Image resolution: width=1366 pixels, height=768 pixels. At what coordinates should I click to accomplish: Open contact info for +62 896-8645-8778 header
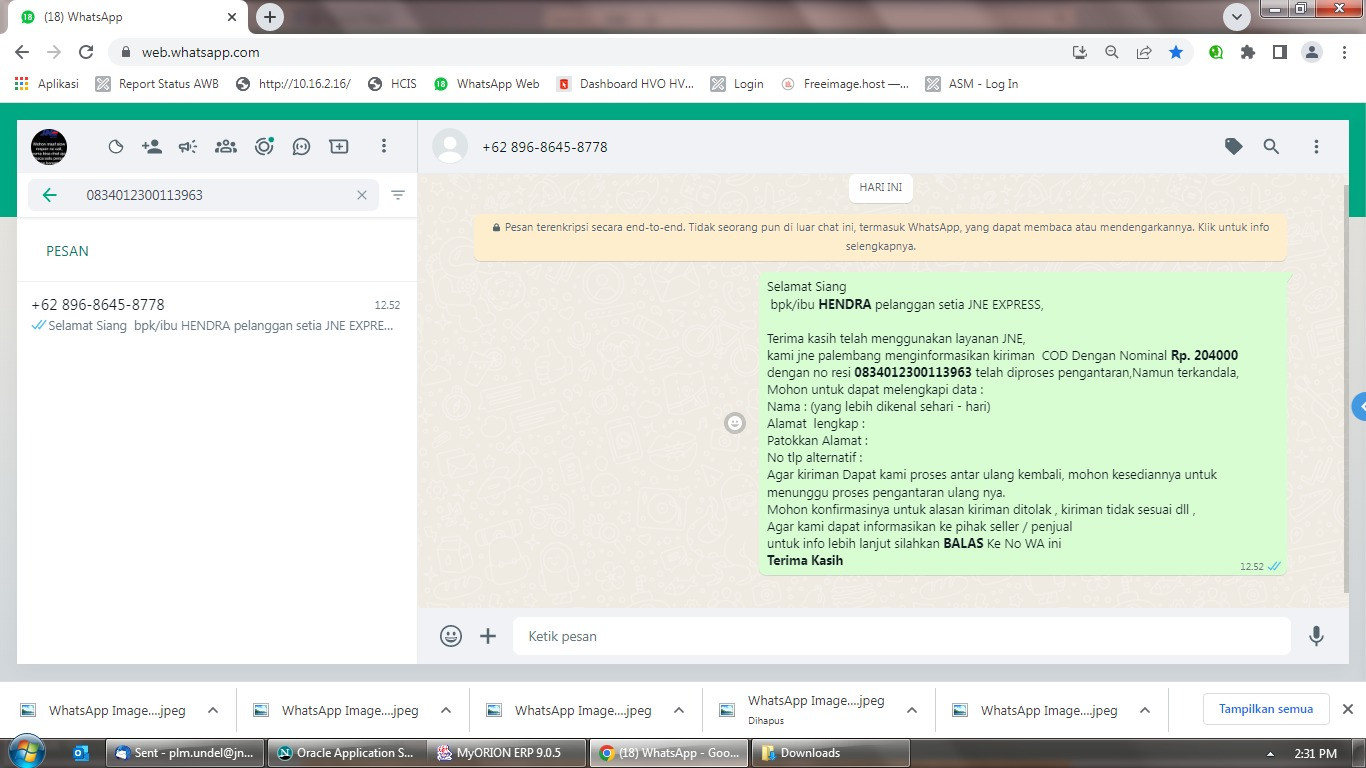pyautogui.click(x=545, y=147)
